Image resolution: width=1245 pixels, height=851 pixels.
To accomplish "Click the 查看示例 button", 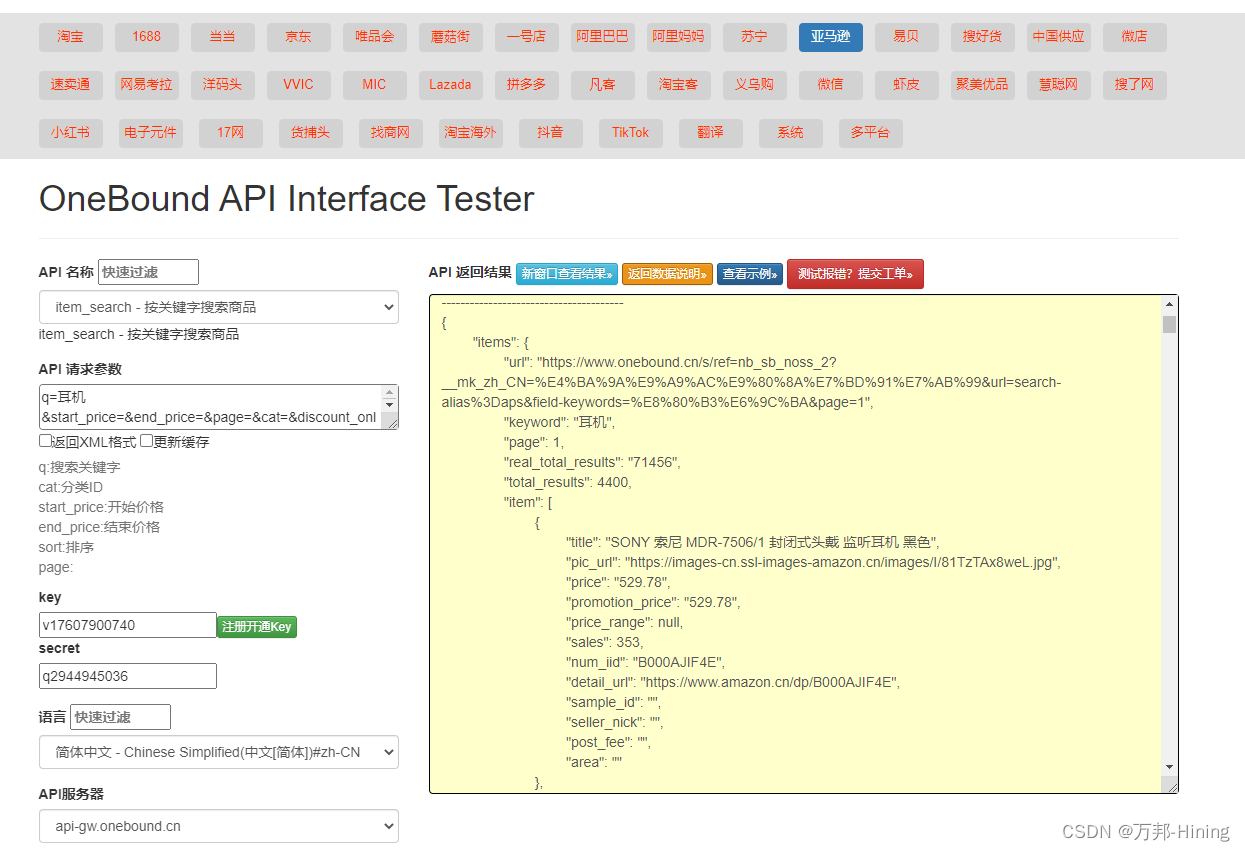I will click(x=750, y=274).
